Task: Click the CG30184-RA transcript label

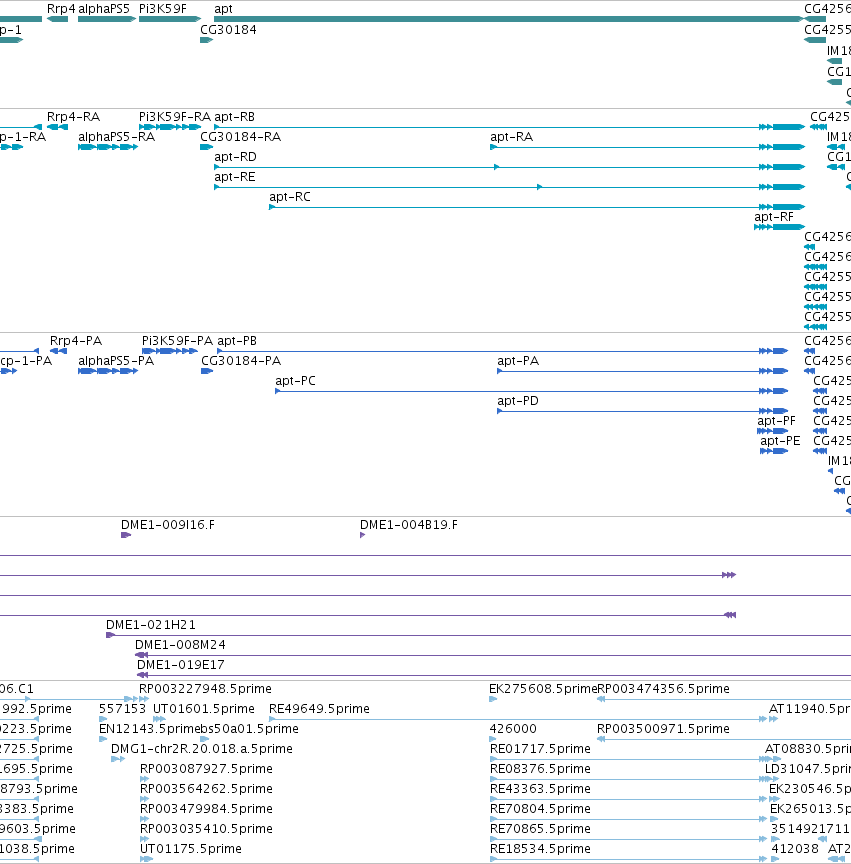Action: click(240, 137)
